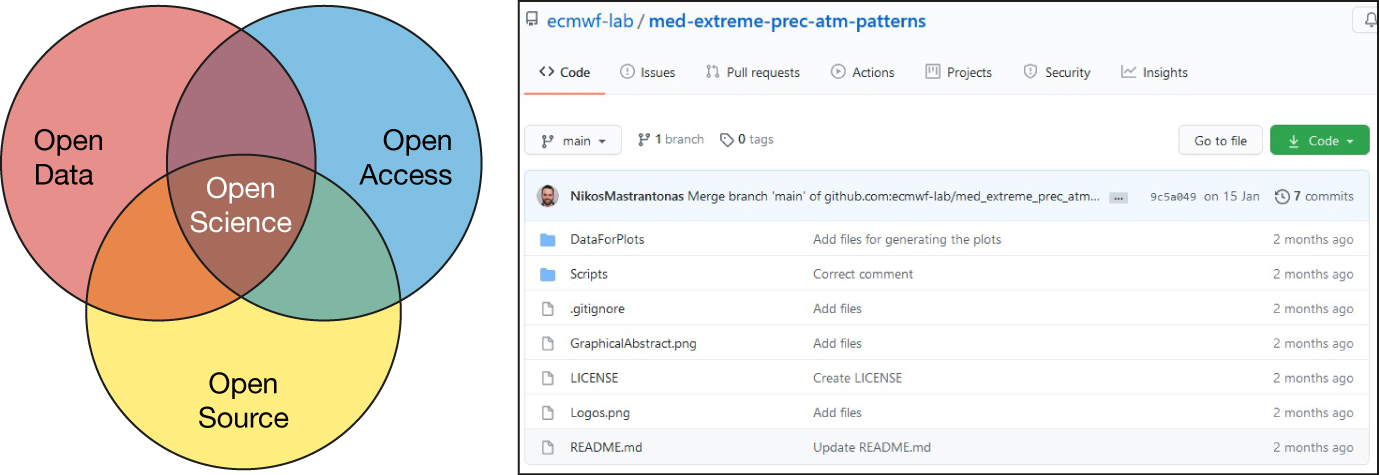Screen dimensions: 1380x475
Task: Open the 'Correct comment' commit message
Action: pos(863,274)
